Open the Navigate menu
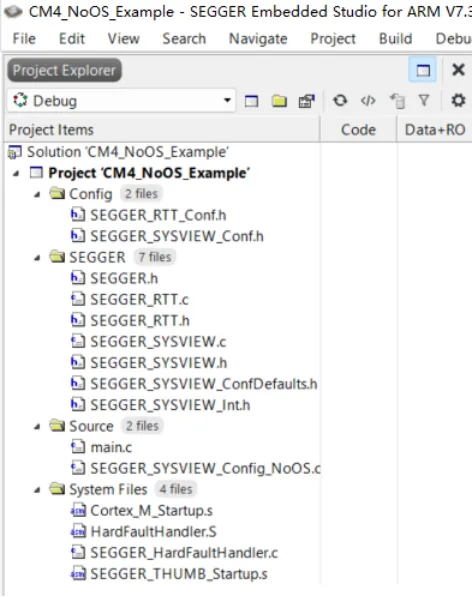Image resolution: width=472 pixels, height=597 pixels. pyautogui.click(x=258, y=38)
